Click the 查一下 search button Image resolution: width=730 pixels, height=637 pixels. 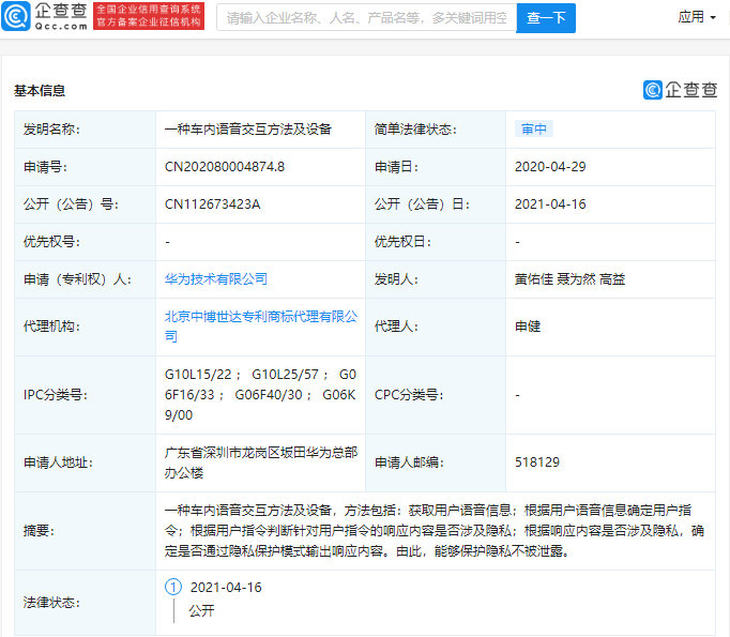546,18
